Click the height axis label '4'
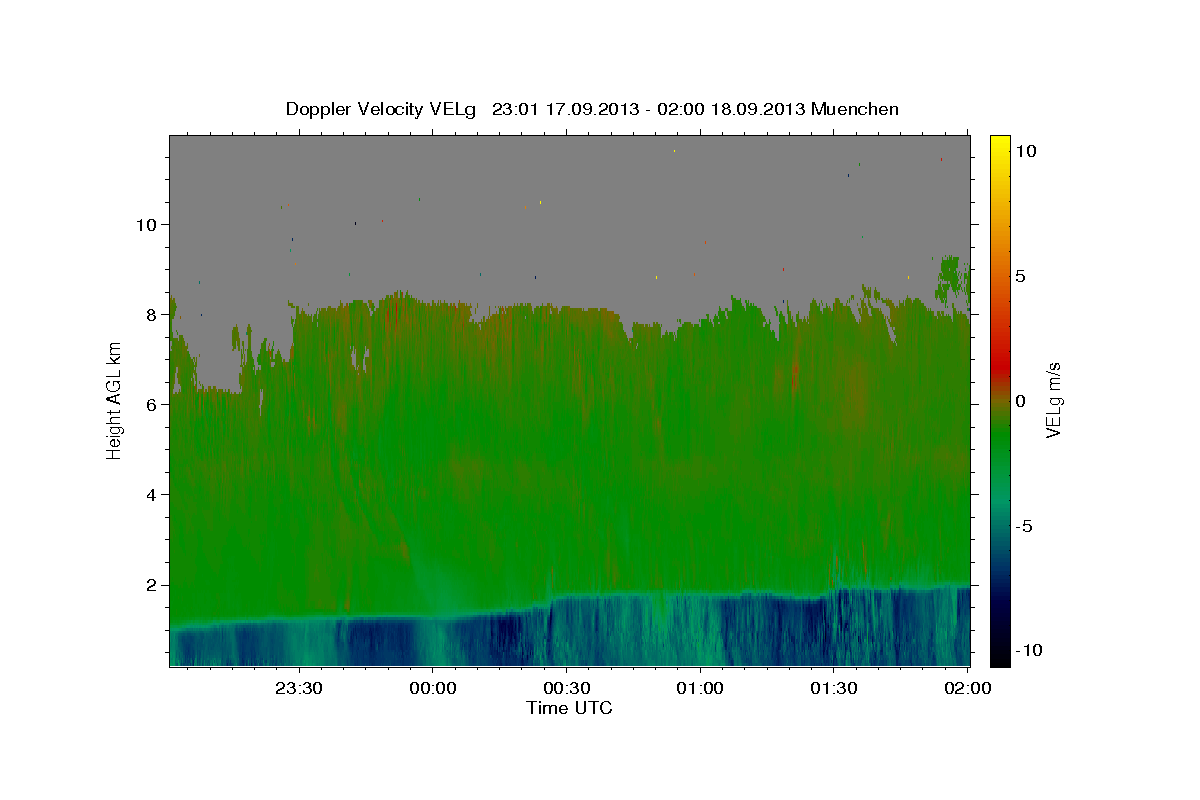 150,494
